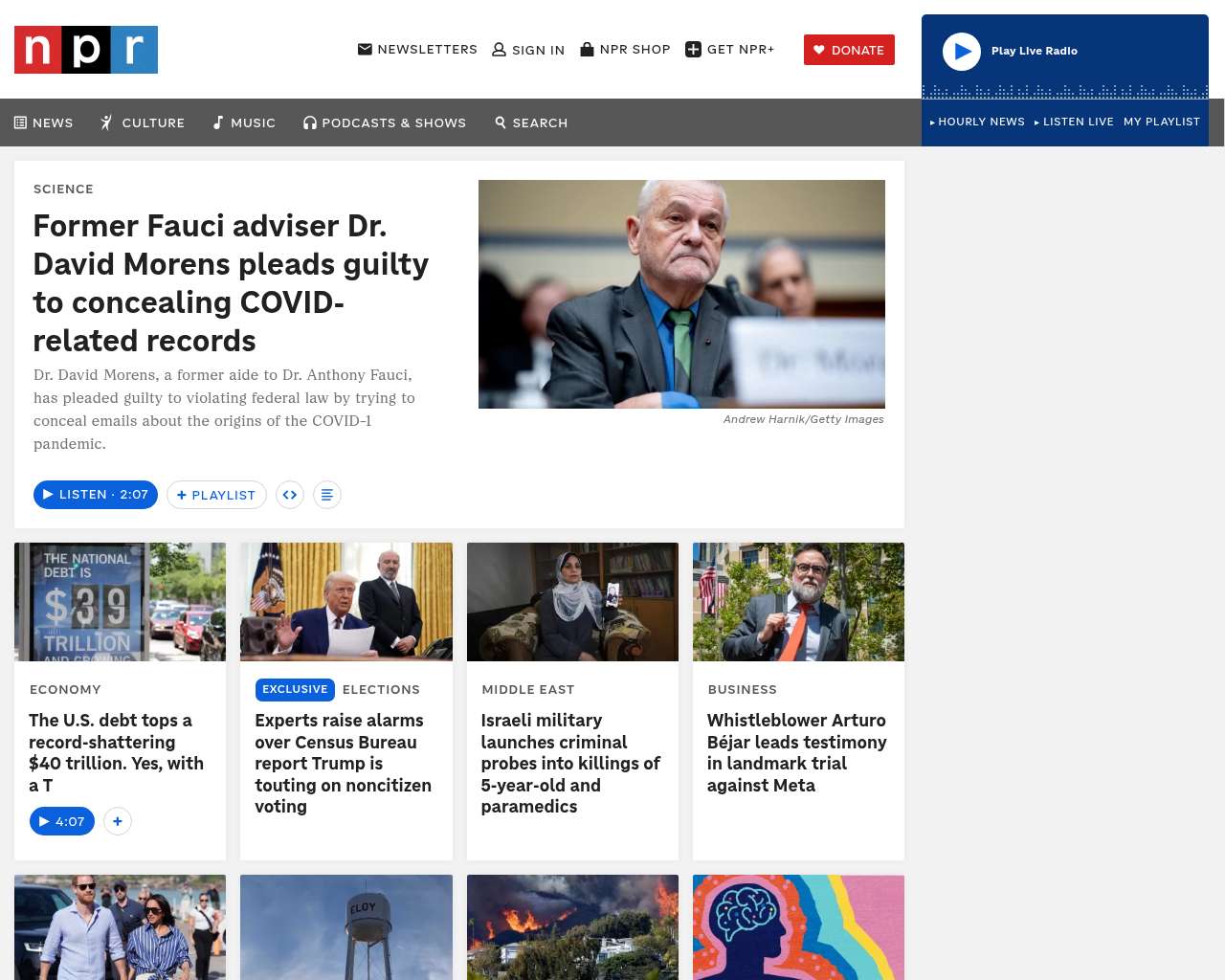The width and height of the screenshot is (1225, 980).
Task: Open thumbnail of woman holding a phone
Action: tap(572, 602)
